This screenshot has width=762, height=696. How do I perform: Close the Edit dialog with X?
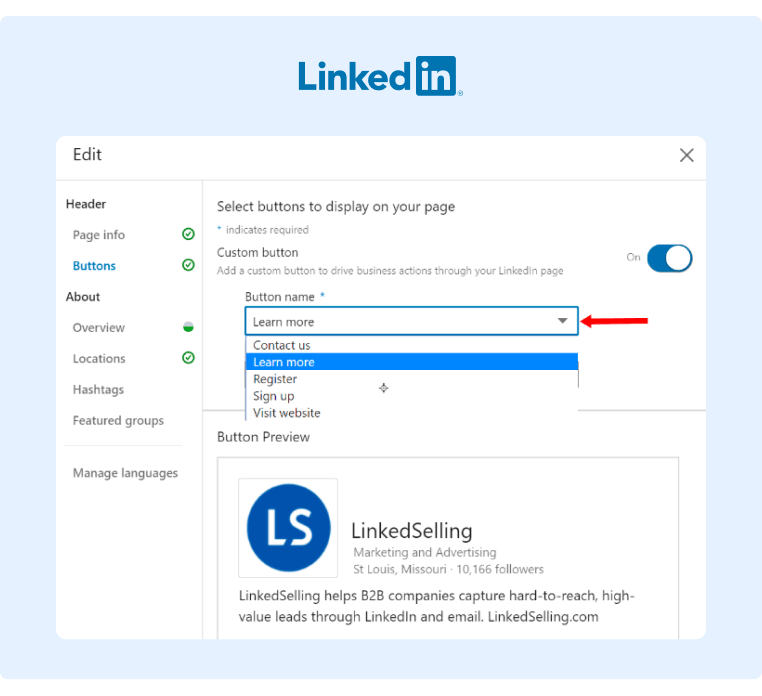(687, 155)
